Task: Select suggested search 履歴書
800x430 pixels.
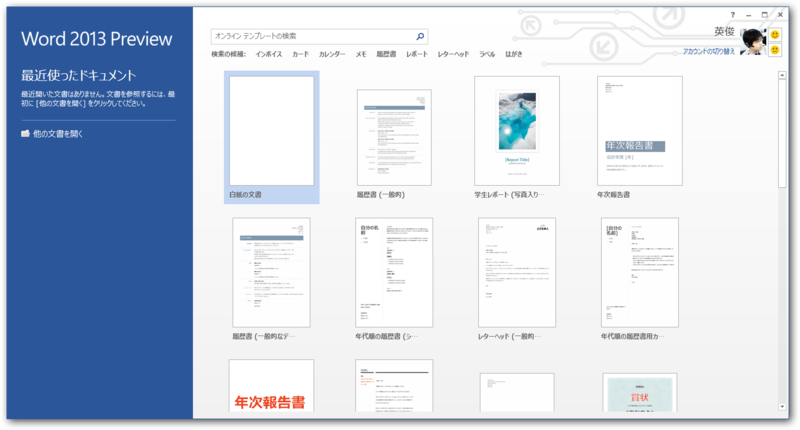Action: [386, 54]
